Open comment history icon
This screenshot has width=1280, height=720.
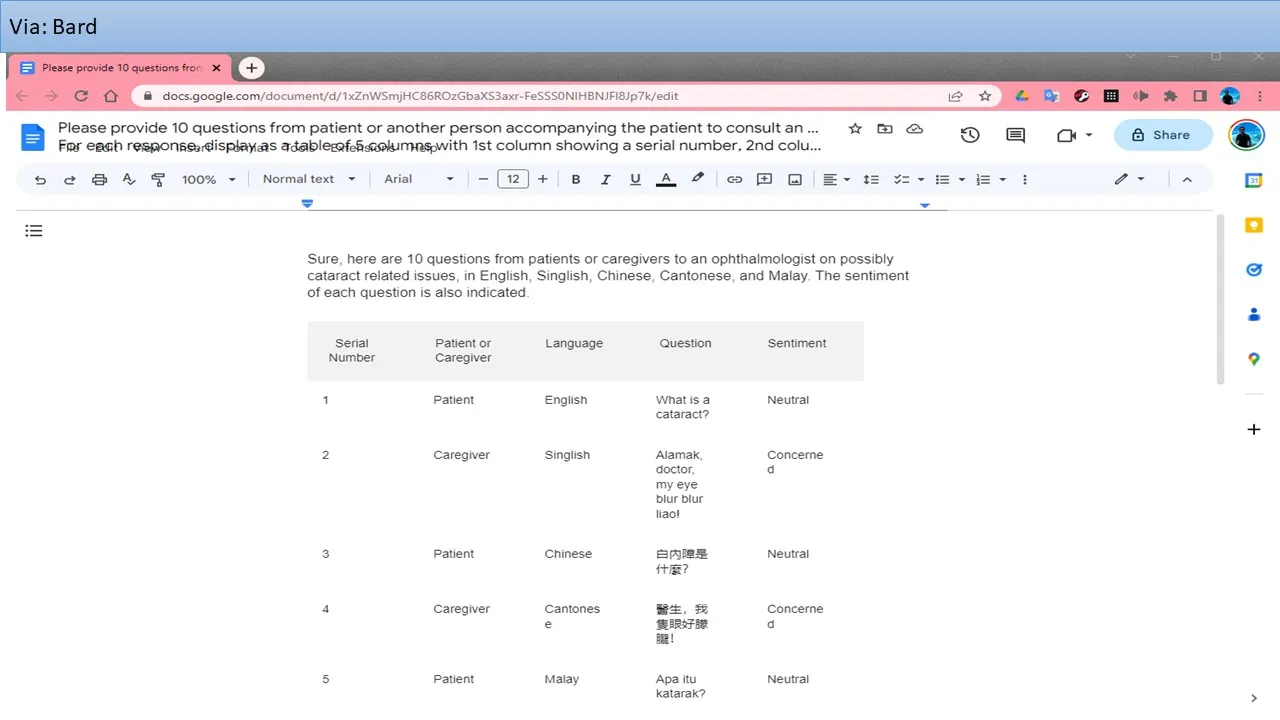(x=1016, y=135)
